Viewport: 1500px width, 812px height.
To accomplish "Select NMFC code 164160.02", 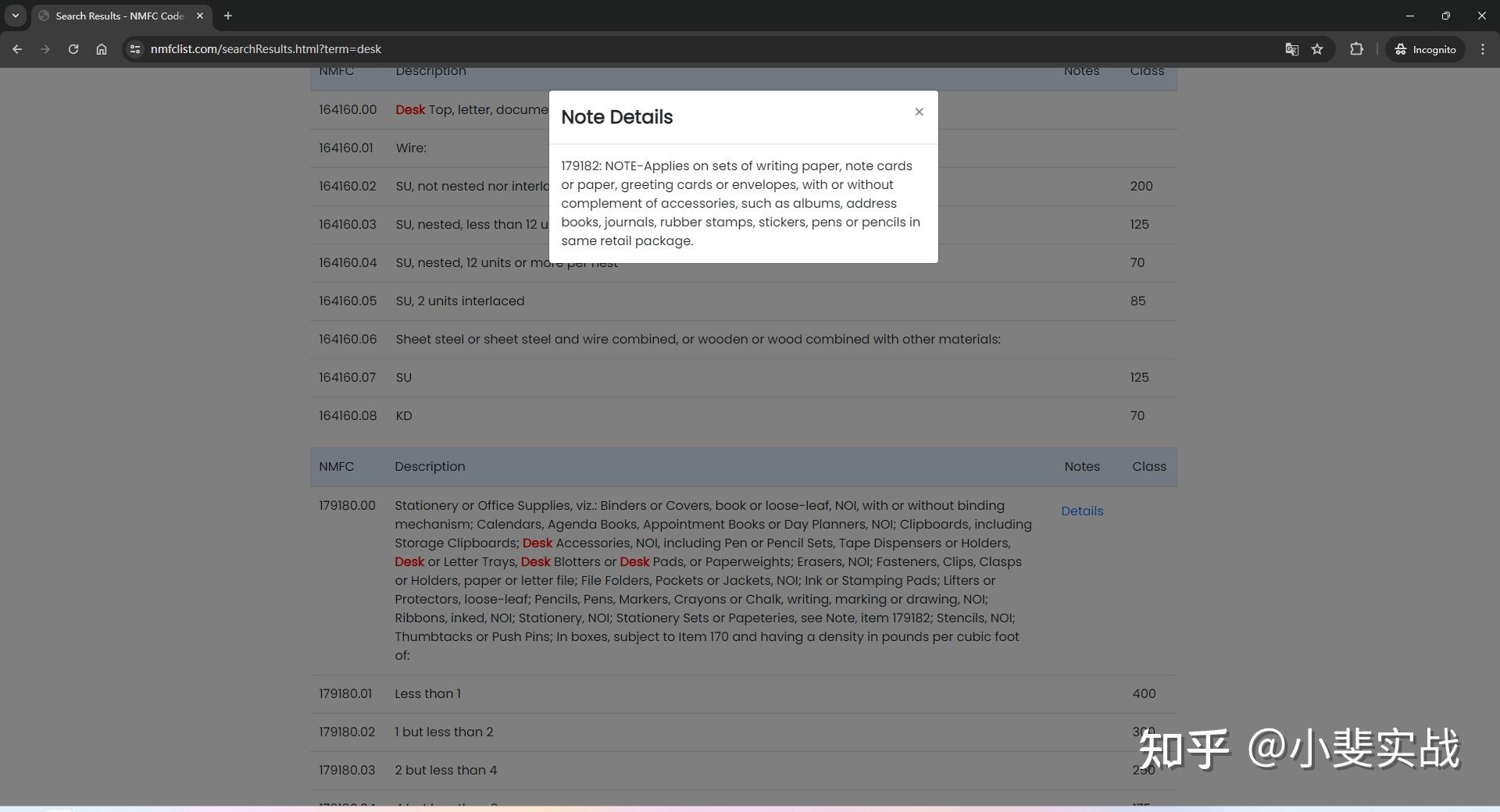I will (x=348, y=186).
